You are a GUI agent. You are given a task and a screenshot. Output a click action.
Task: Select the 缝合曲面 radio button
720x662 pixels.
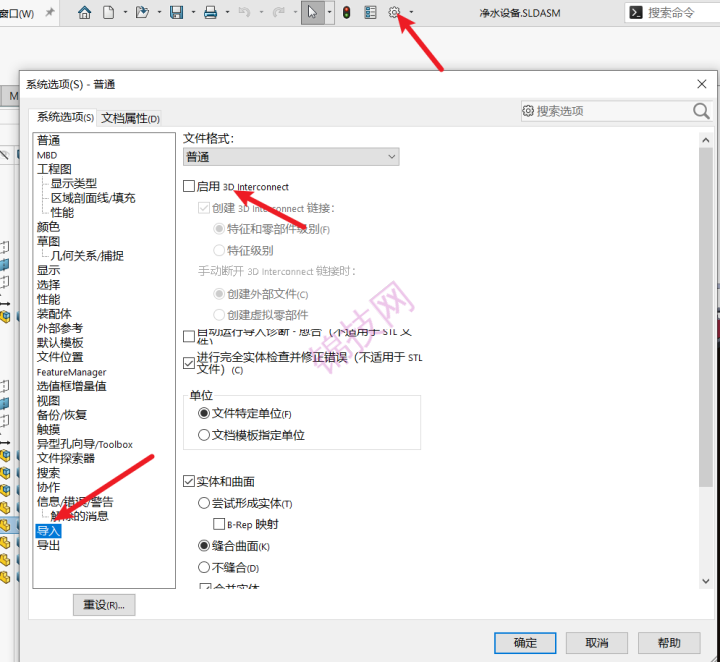(x=204, y=546)
